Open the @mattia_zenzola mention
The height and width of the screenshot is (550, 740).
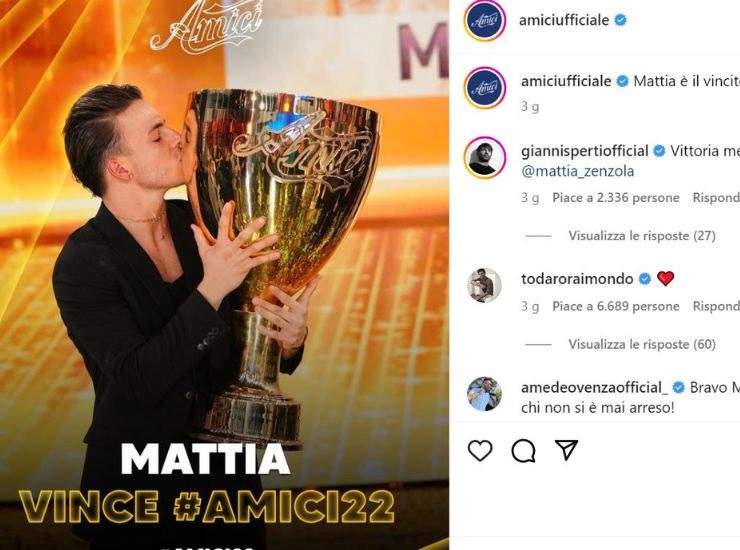click(578, 171)
